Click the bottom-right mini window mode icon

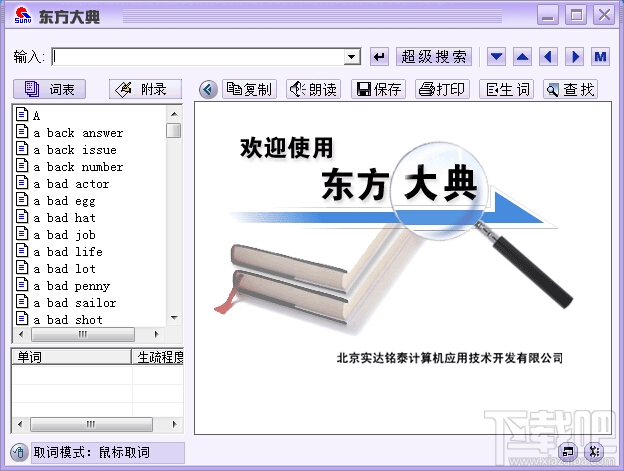568,452
